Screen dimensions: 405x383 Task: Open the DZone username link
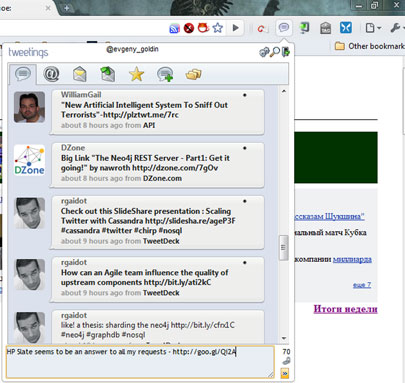pos(73,148)
